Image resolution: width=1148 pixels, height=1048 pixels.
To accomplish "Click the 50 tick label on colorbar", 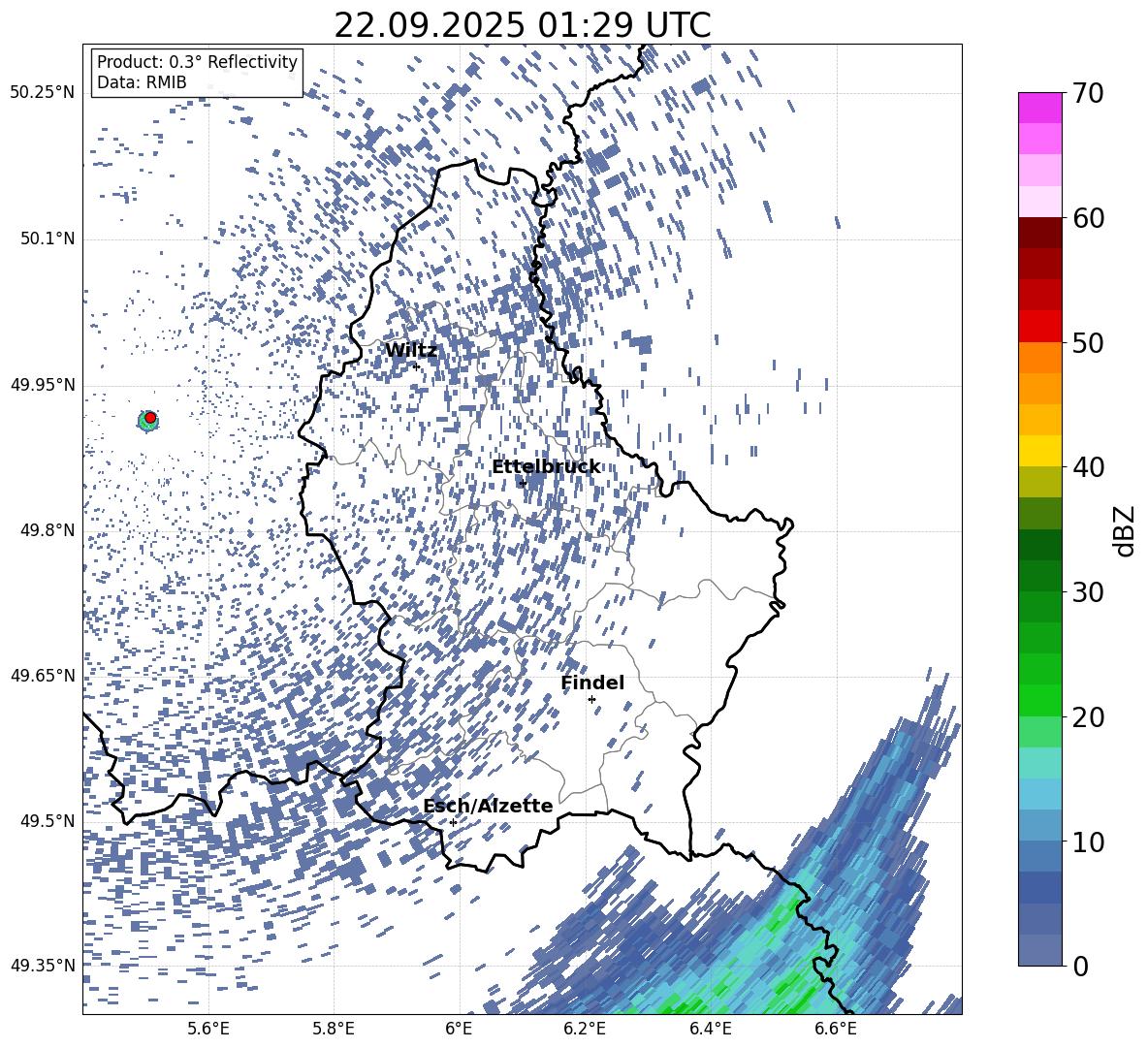I will (x=1088, y=343).
